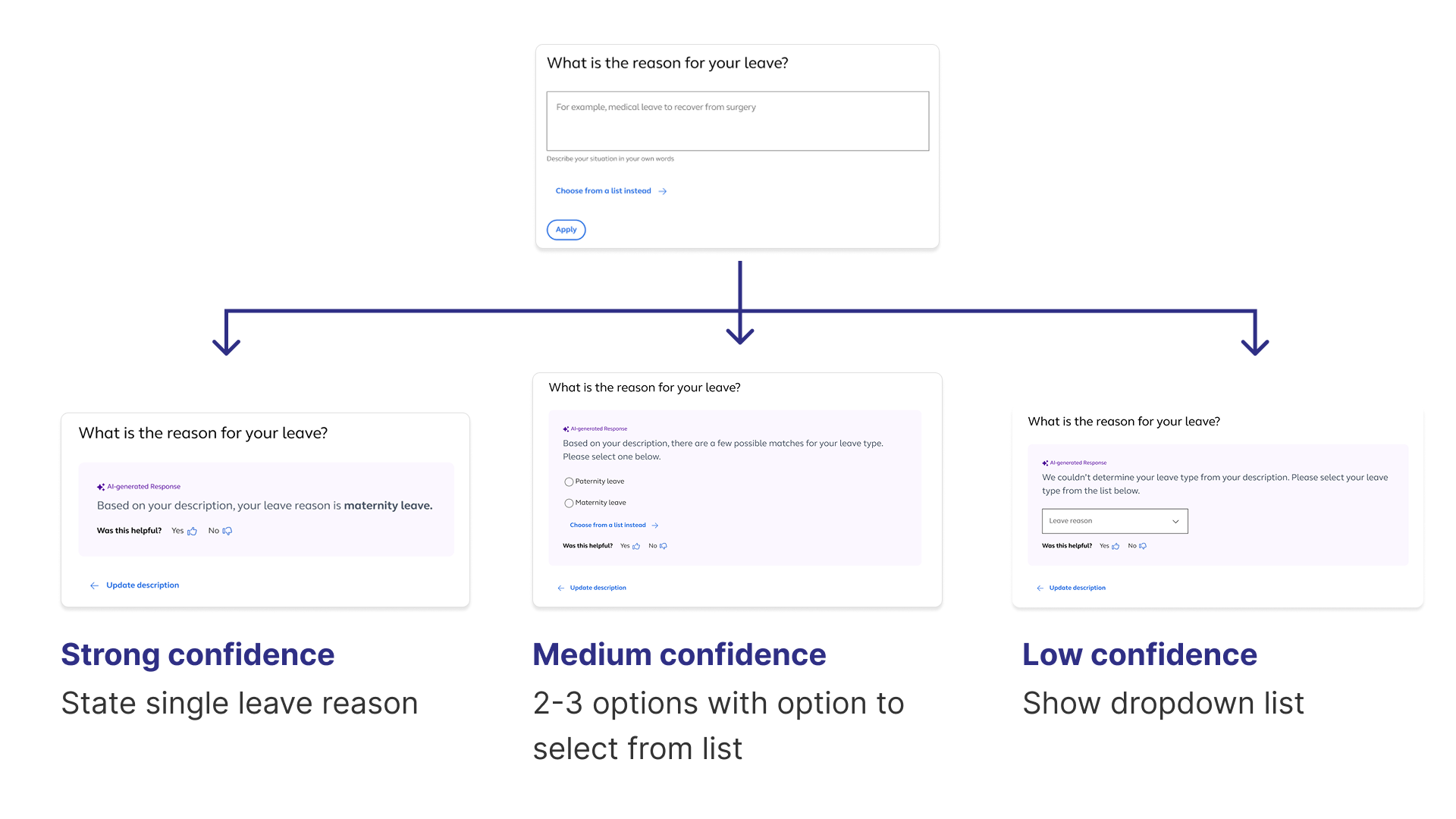Click the back arrow icon beside Update description in the dropdown card
This screenshot has height=819, width=1456.
coord(1040,588)
